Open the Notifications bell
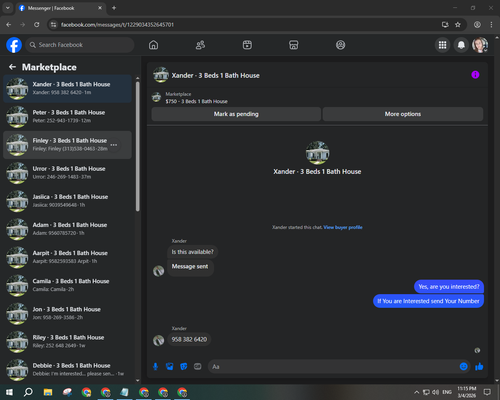The height and width of the screenshot is (400, 500). pos(461,45)
